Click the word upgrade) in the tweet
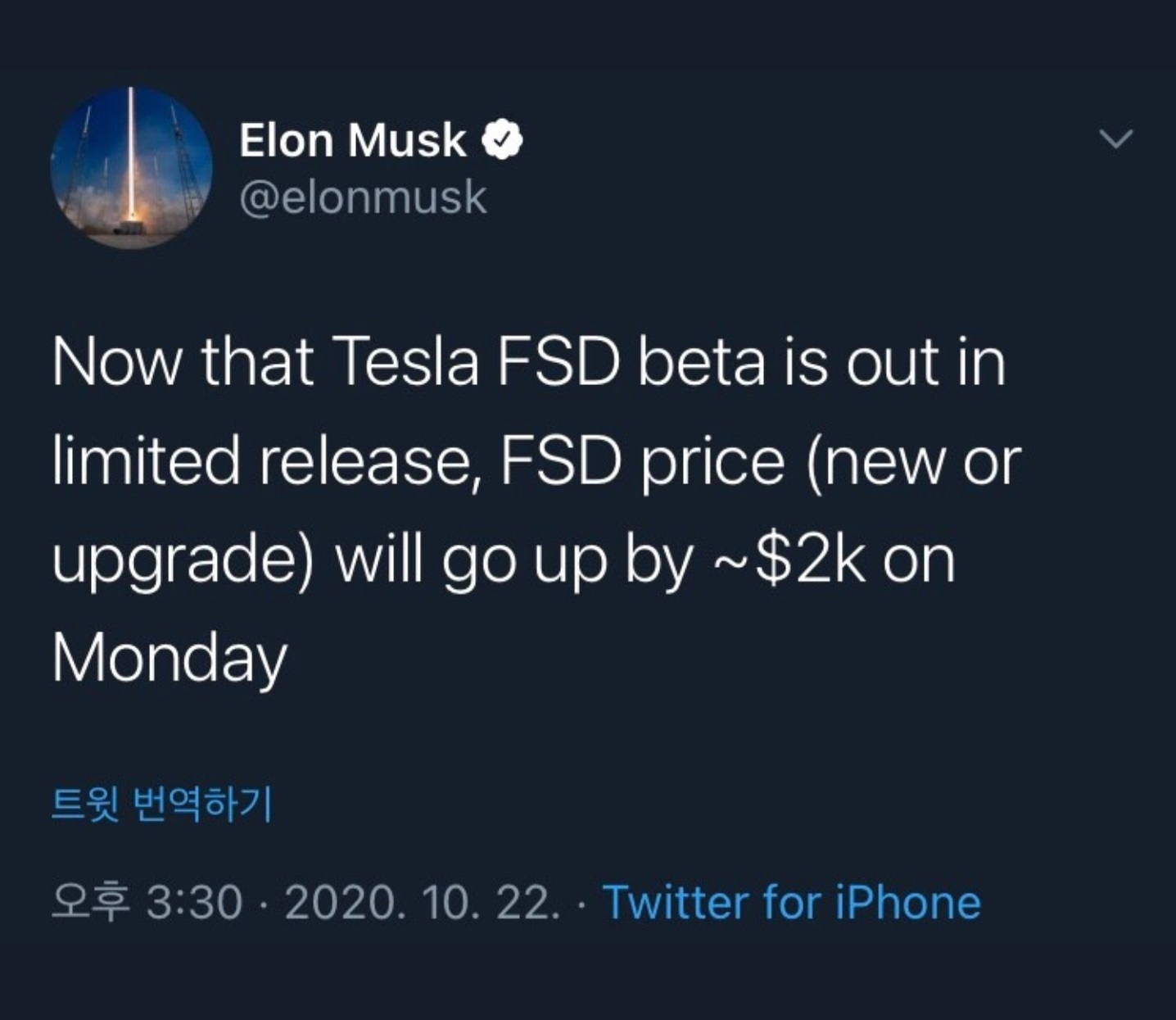Viewport: 1176px width, 1020px height. (183, 562)
